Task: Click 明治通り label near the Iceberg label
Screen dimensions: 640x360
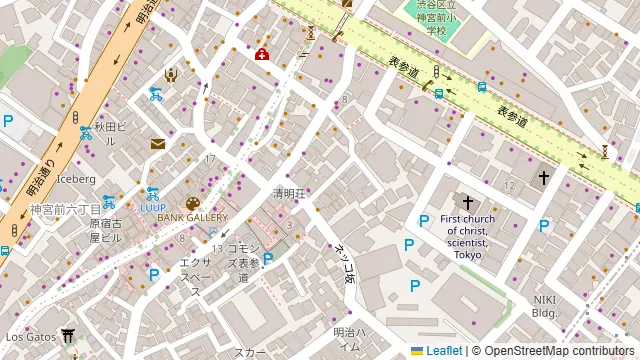Action: pos(41,177)
